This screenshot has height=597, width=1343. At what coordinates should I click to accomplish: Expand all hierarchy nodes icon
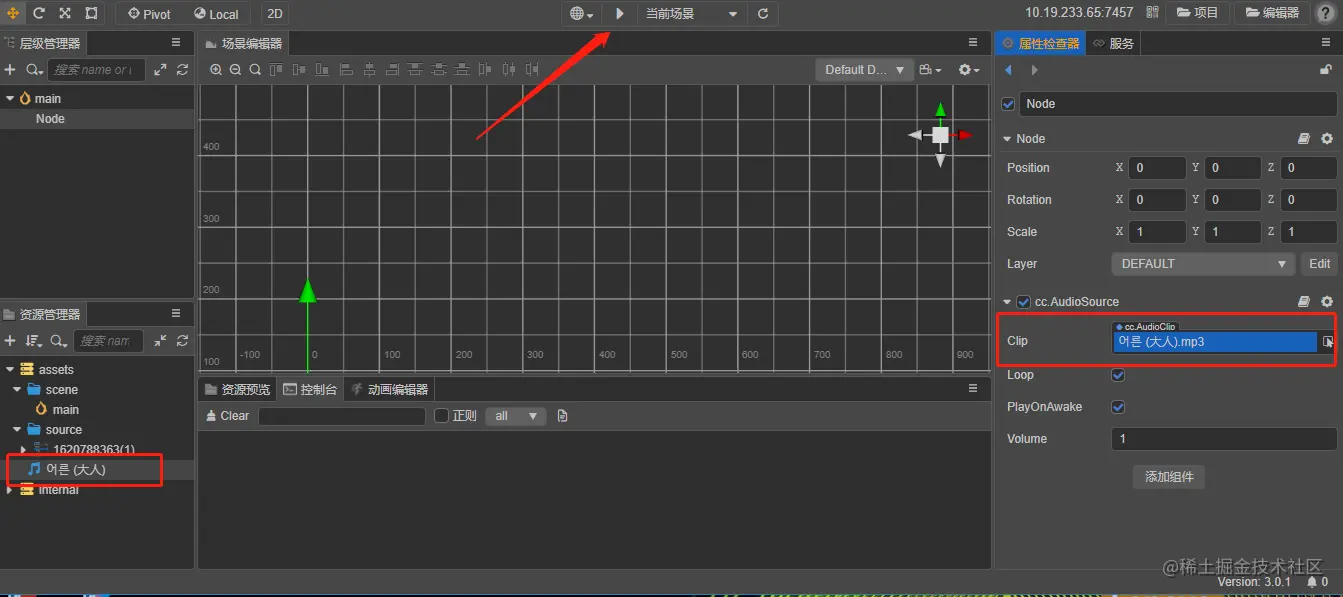pos(160,70)
